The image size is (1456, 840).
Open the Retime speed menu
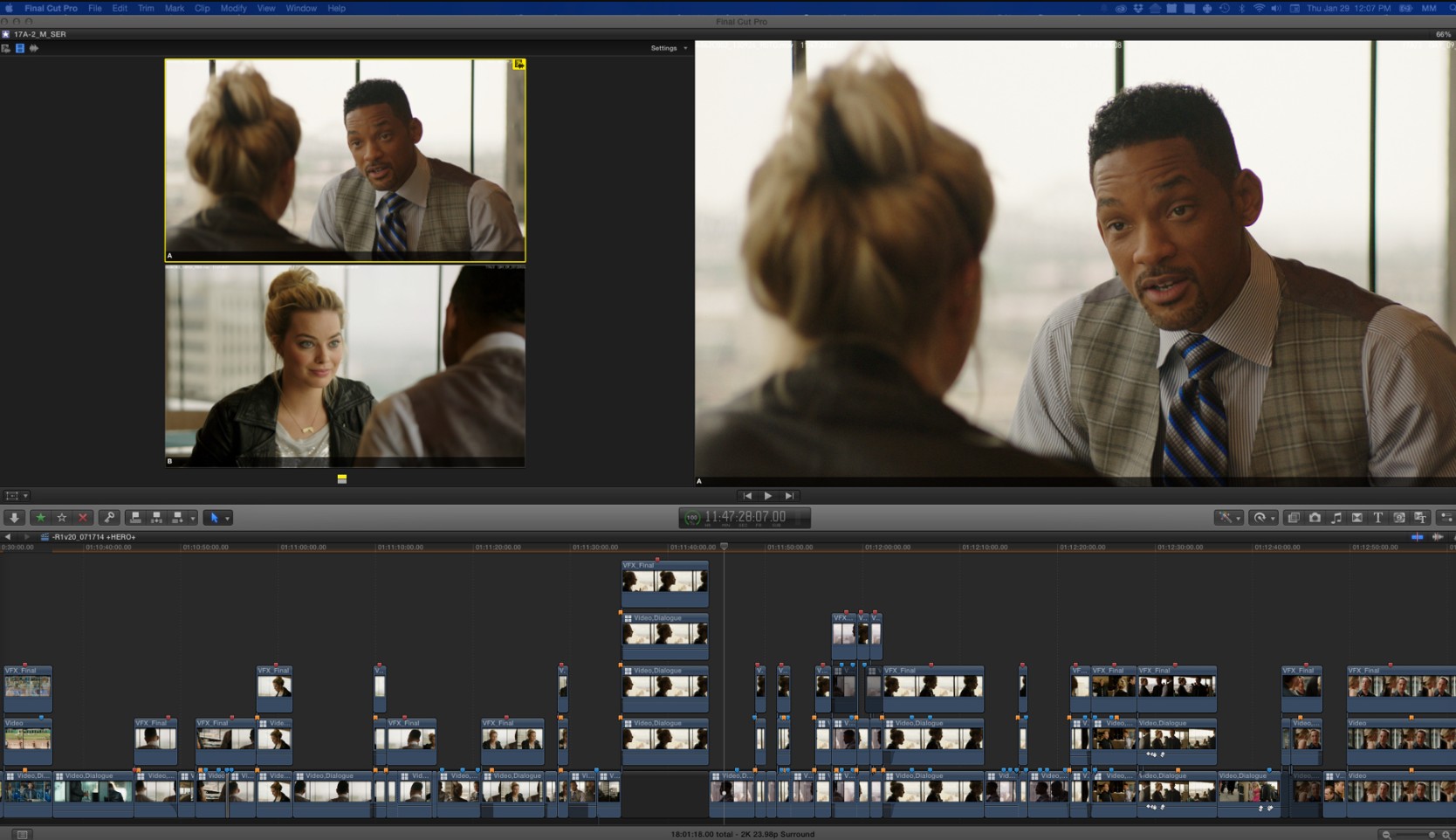(x=1263, y=518)
